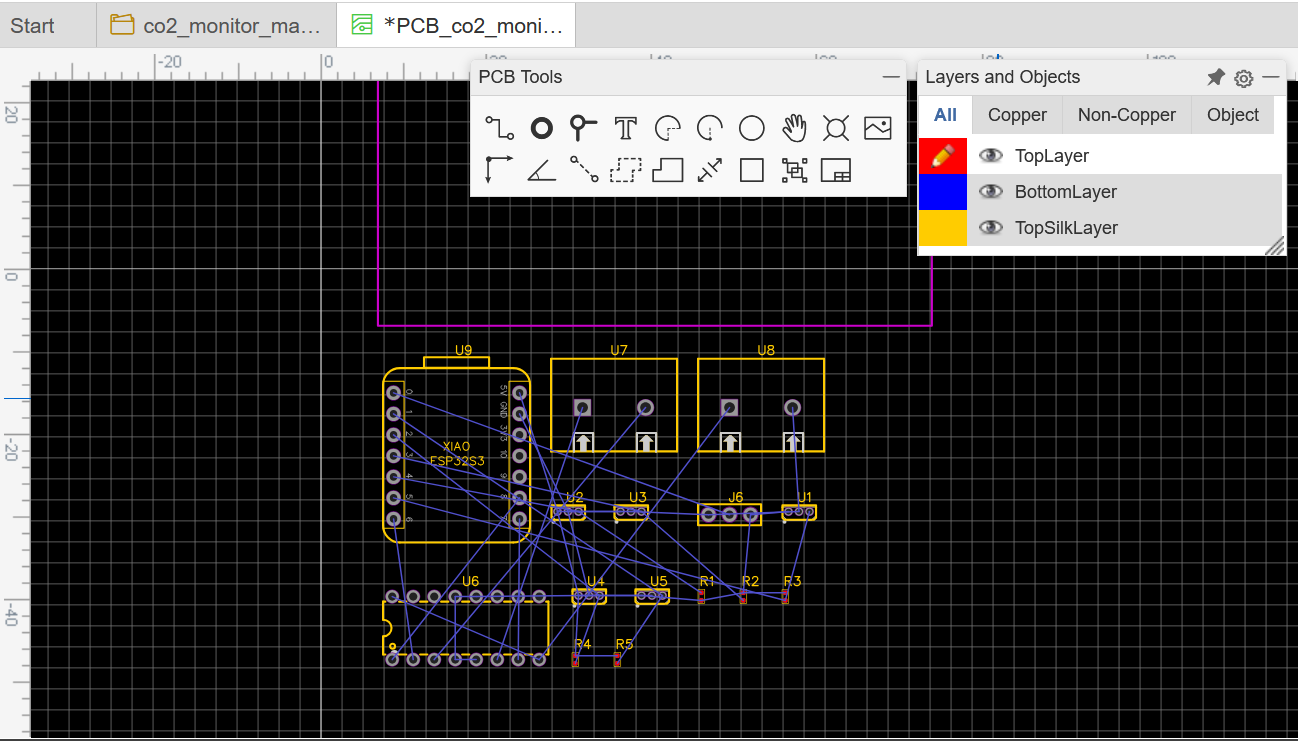Toggle TopLayer visibility eye

pos(990,155)
